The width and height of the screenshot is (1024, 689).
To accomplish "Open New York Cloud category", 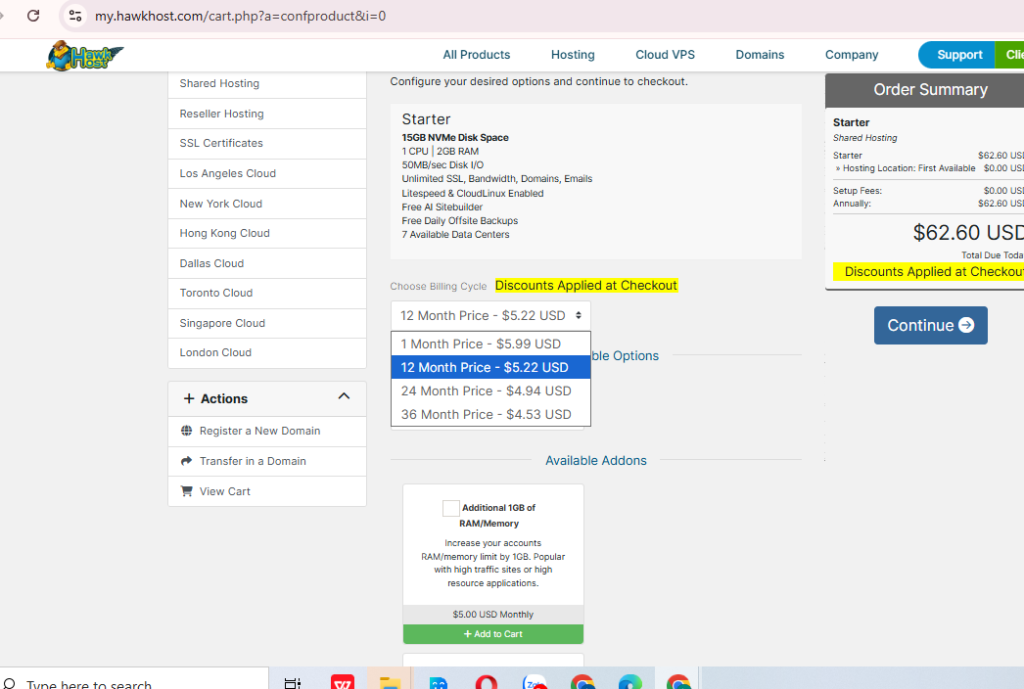I will (x=267, y=204).
